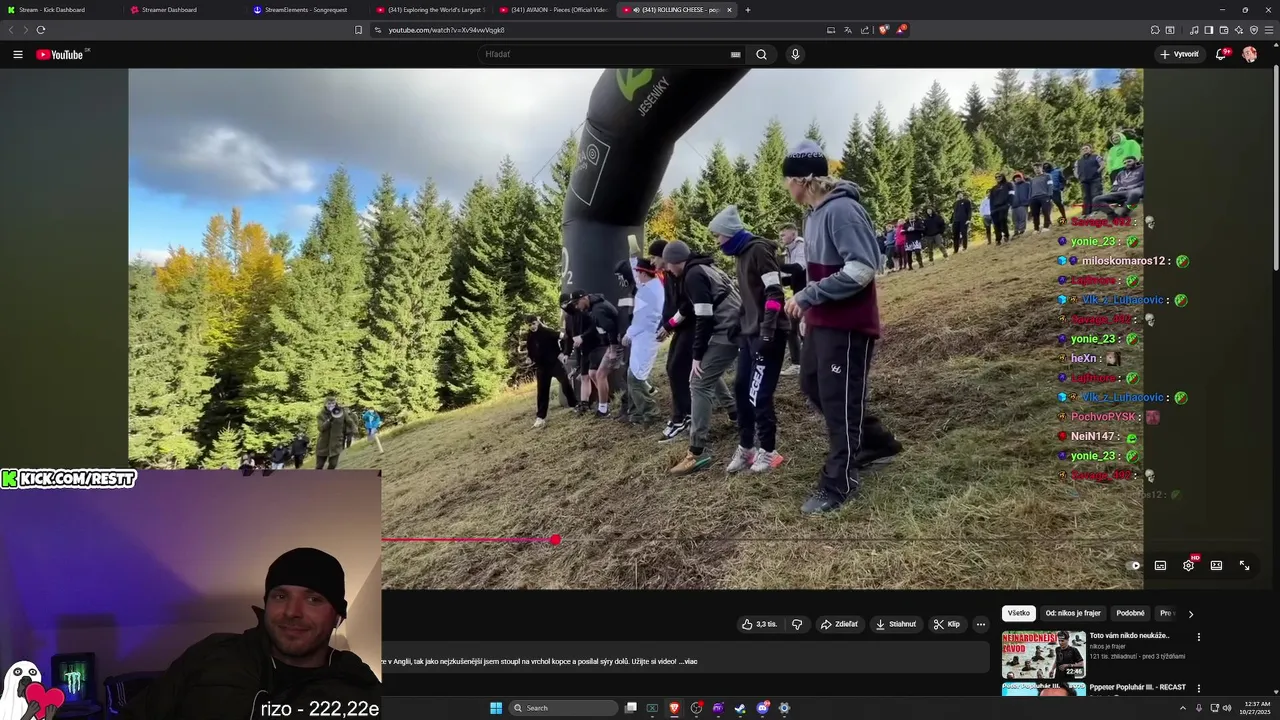Screen dimensions: 1280x720
Task: Open Steam from the taskbar
Action: coord(740,708)
